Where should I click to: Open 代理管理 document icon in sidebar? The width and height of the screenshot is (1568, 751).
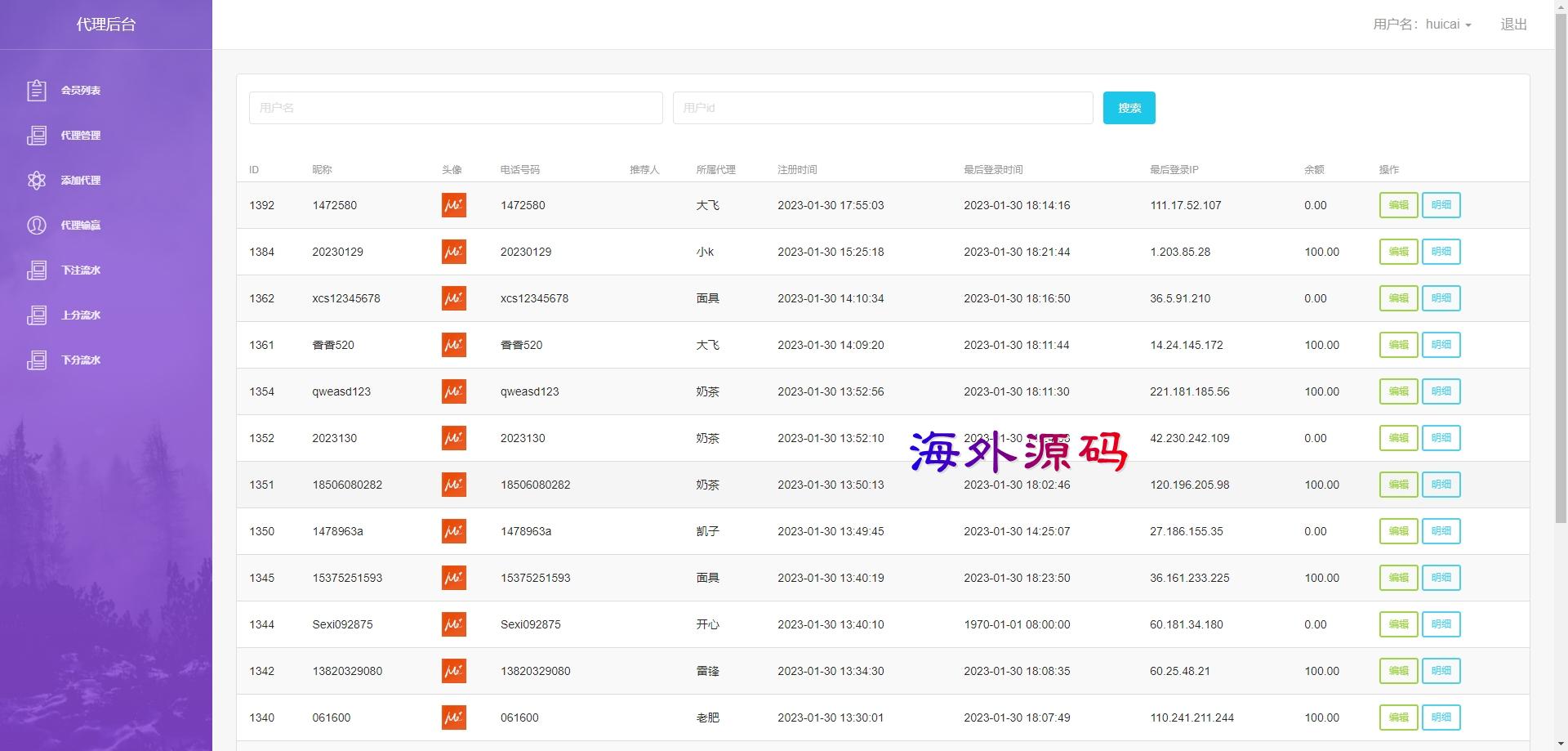(x=37, y=135)
